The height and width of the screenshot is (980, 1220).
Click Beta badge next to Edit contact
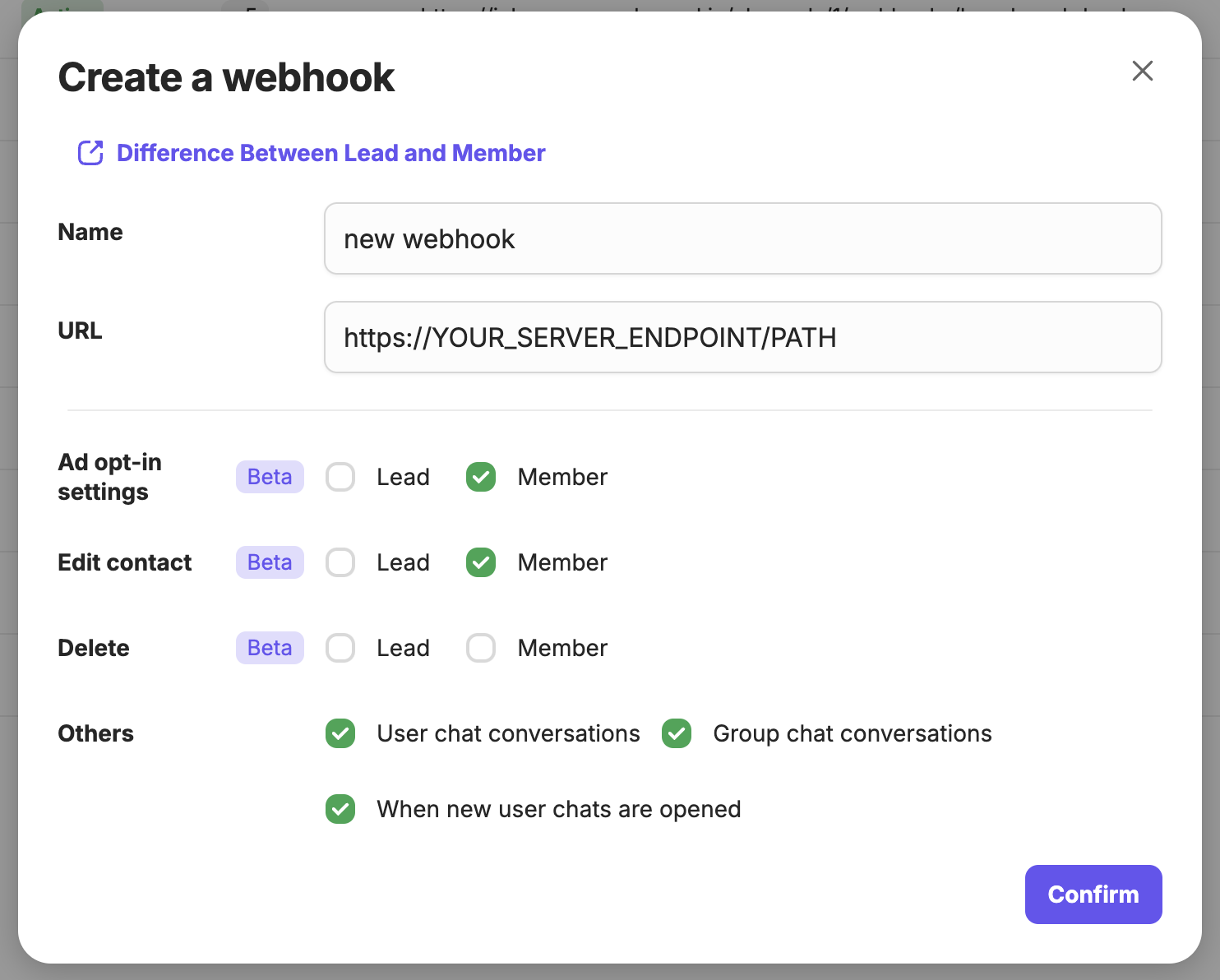(270, 562)
